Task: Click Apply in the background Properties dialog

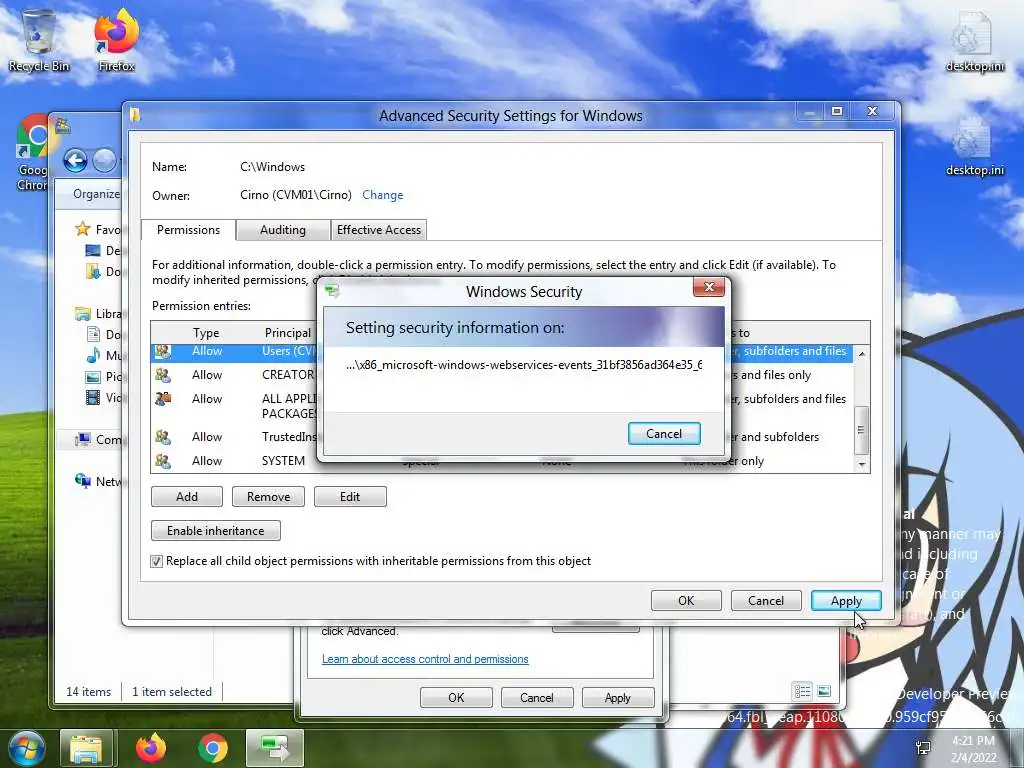Action: [x=618, y=697]
